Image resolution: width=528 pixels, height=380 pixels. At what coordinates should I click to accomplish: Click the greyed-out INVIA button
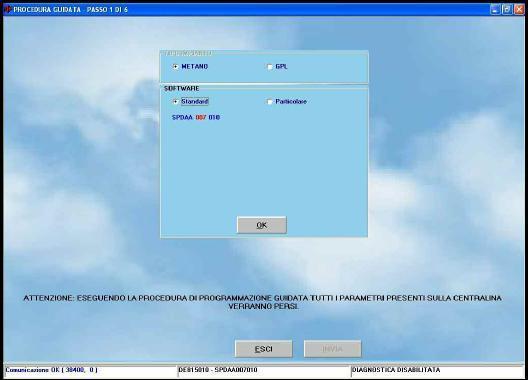(x=332, y=349)
